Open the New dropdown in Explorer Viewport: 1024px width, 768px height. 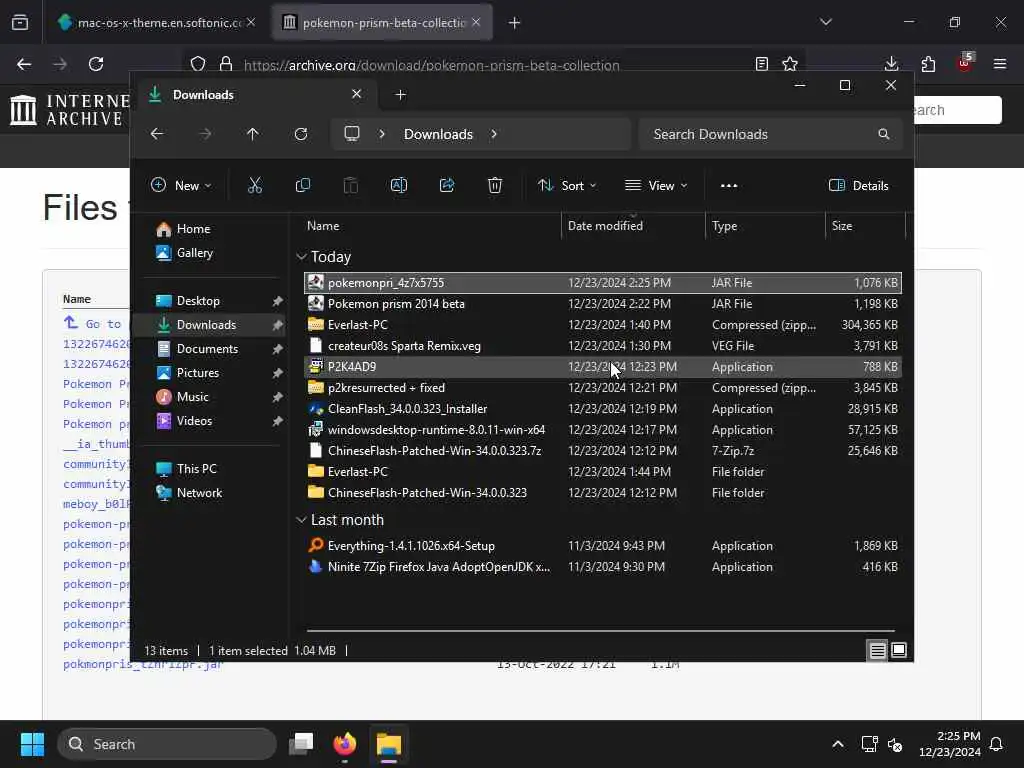pos(181,185)
